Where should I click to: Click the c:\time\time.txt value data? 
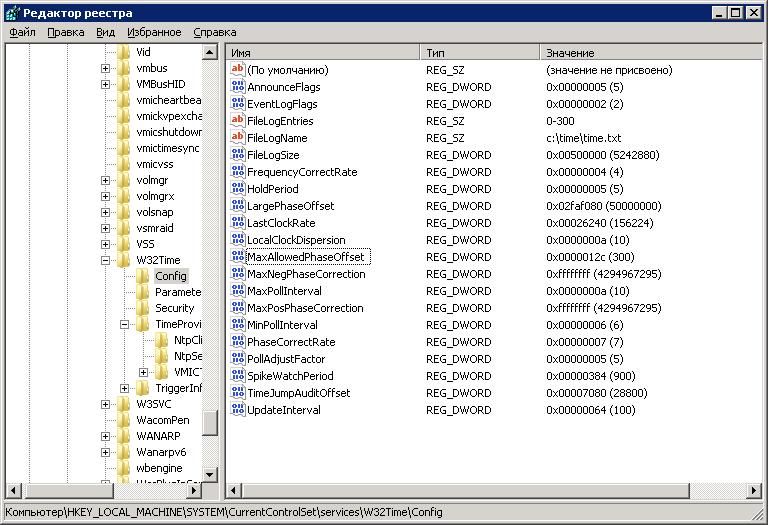point(583,138)
